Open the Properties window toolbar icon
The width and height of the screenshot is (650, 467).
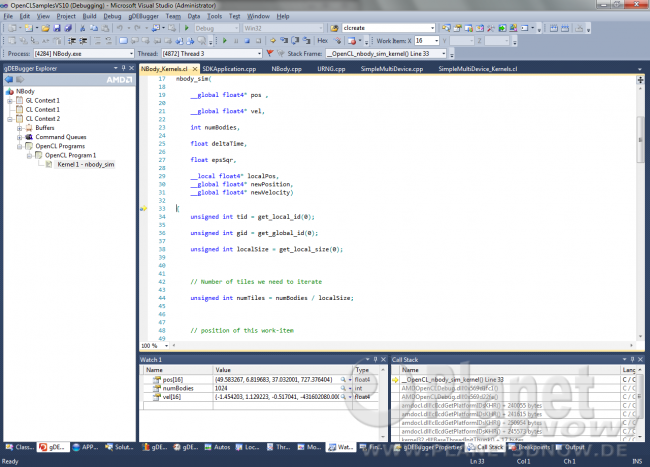coord(457,28)
